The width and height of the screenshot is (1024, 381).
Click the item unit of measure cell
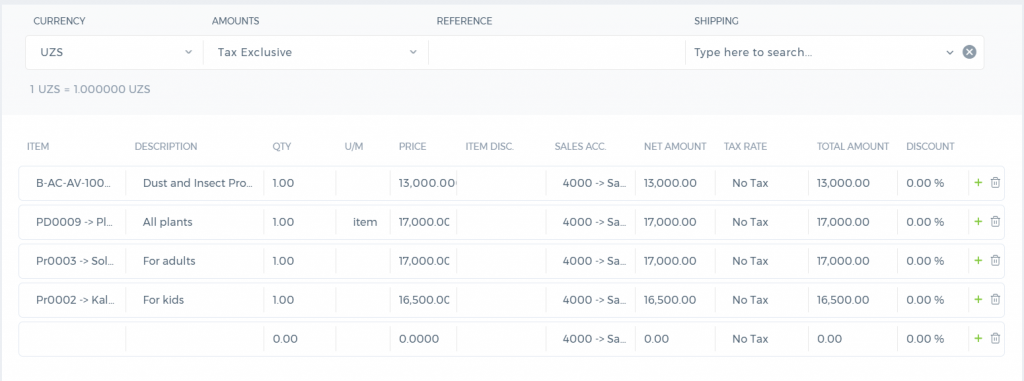pyautogui.click(x=363, y=222)
